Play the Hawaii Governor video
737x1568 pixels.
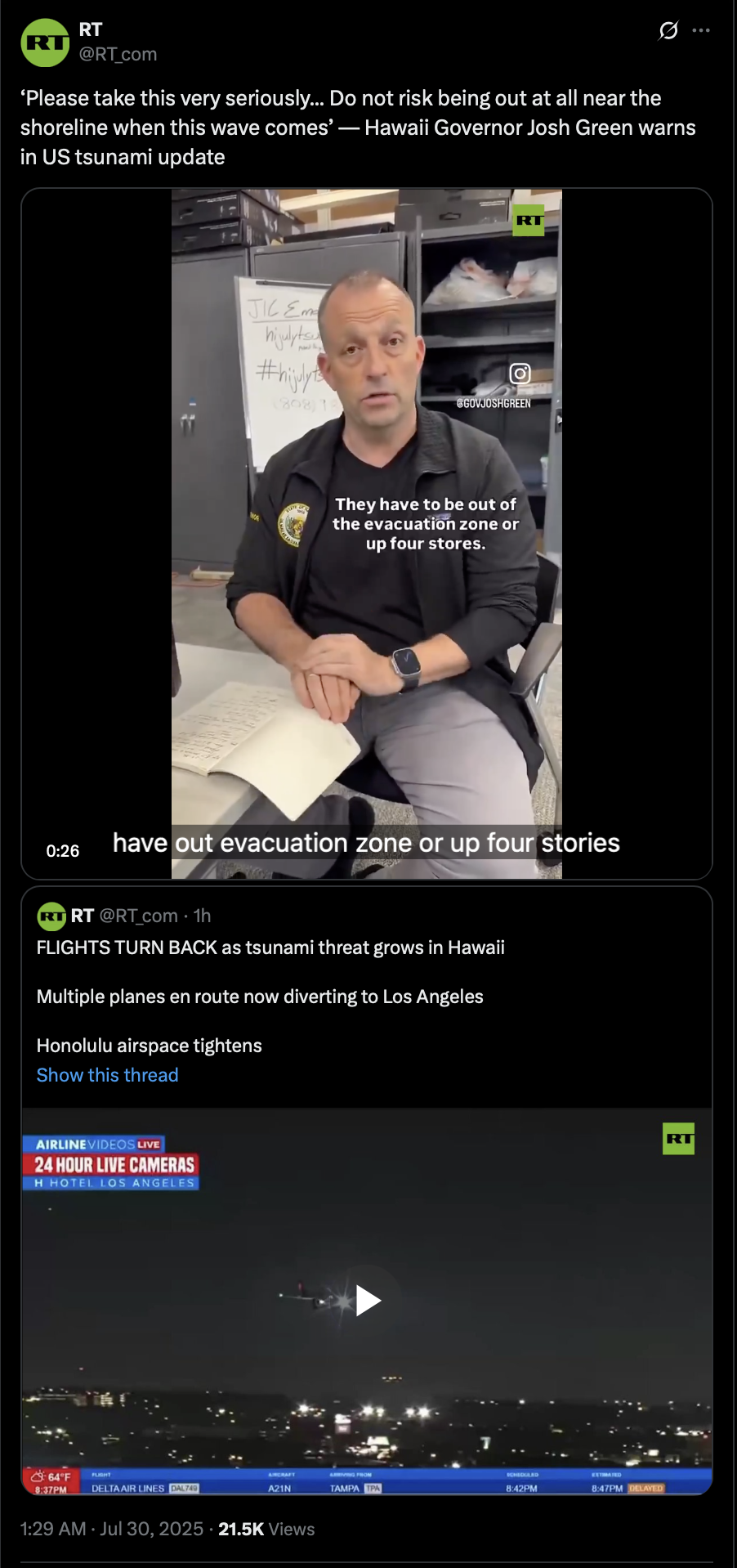click(x=367, y=534)
